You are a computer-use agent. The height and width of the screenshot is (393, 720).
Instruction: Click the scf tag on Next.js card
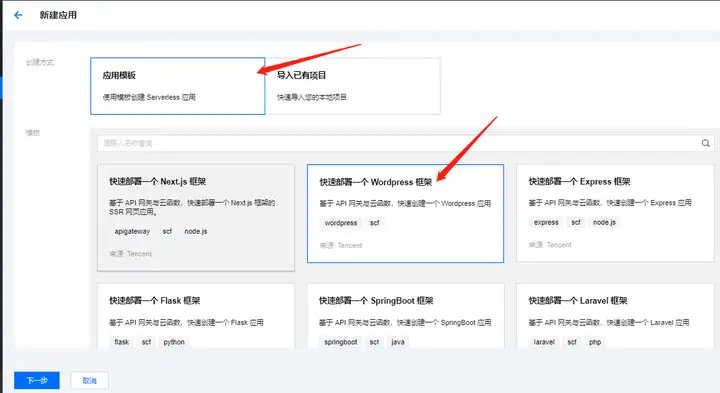(x=167, y=231)
